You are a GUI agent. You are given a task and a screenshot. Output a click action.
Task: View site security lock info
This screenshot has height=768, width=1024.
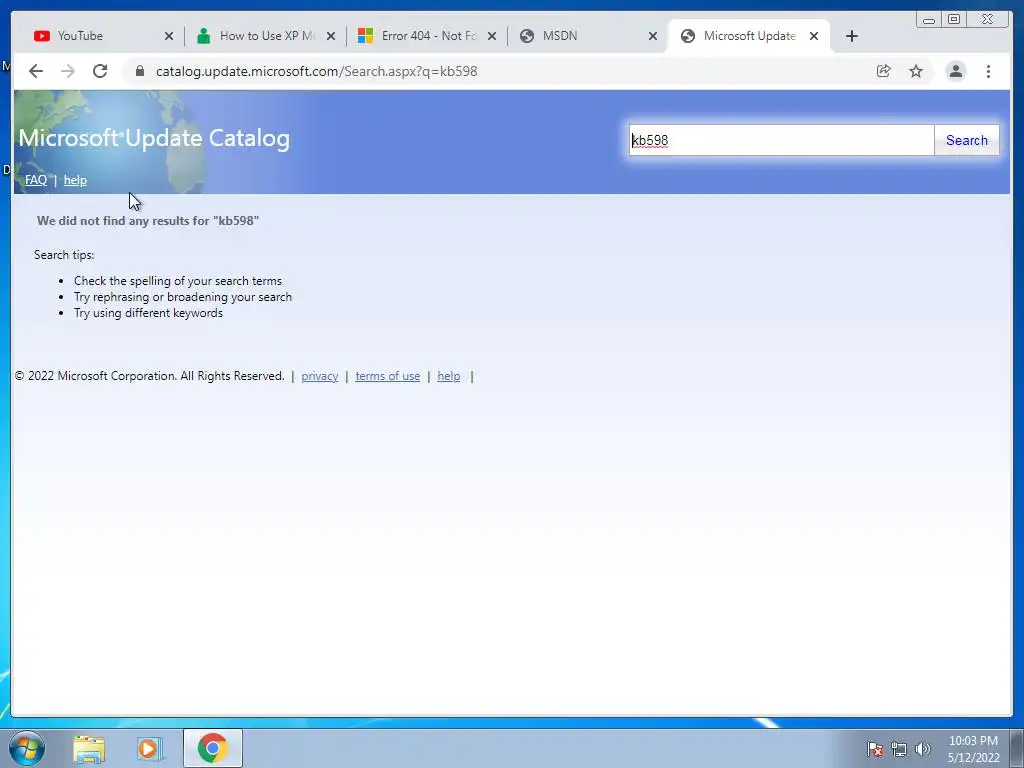coord(139,71)
